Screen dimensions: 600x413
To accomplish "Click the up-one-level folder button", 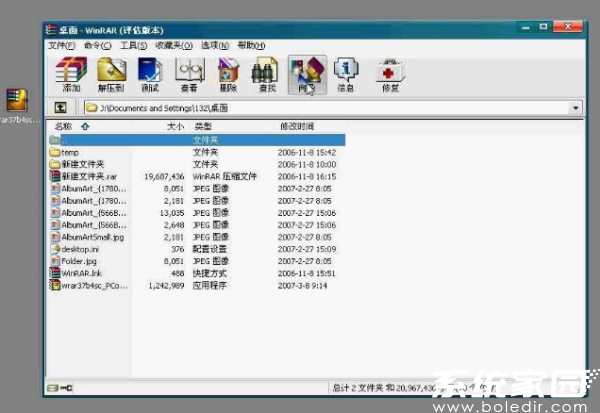I will [60, 107].
